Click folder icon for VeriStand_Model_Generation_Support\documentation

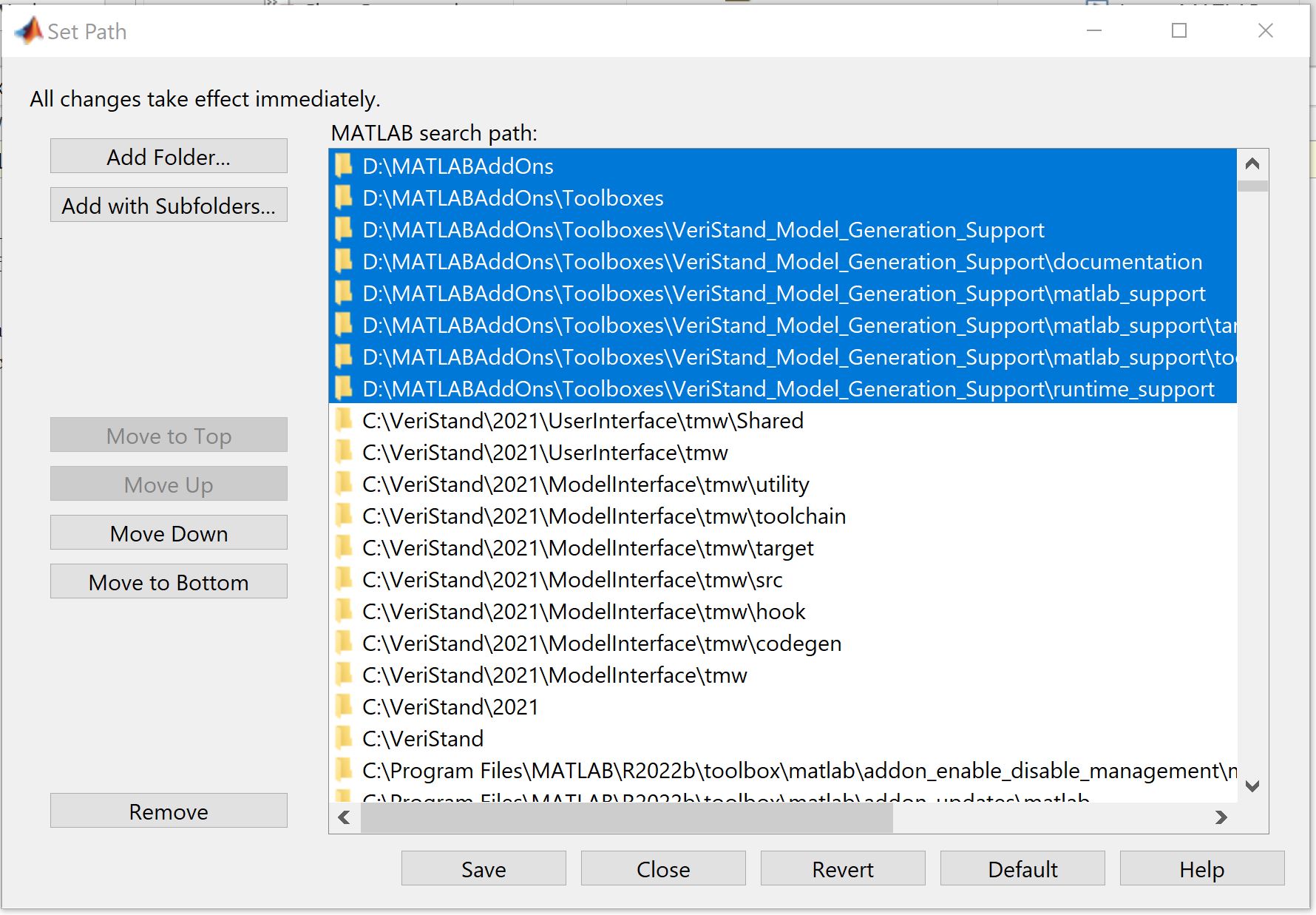pyautogui.click(x=344, y=261)
